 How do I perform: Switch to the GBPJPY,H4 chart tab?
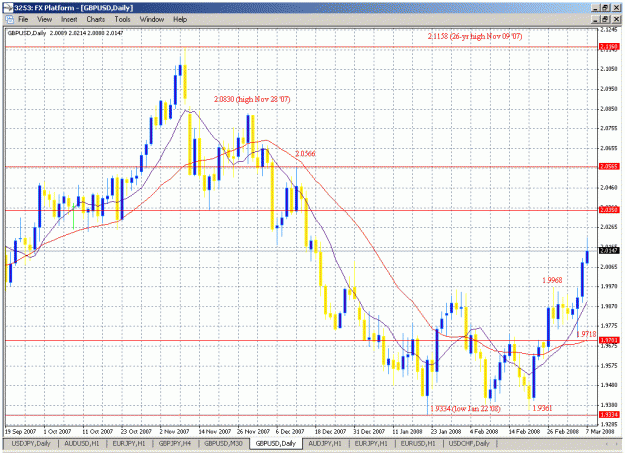click(x=175, y=443)
